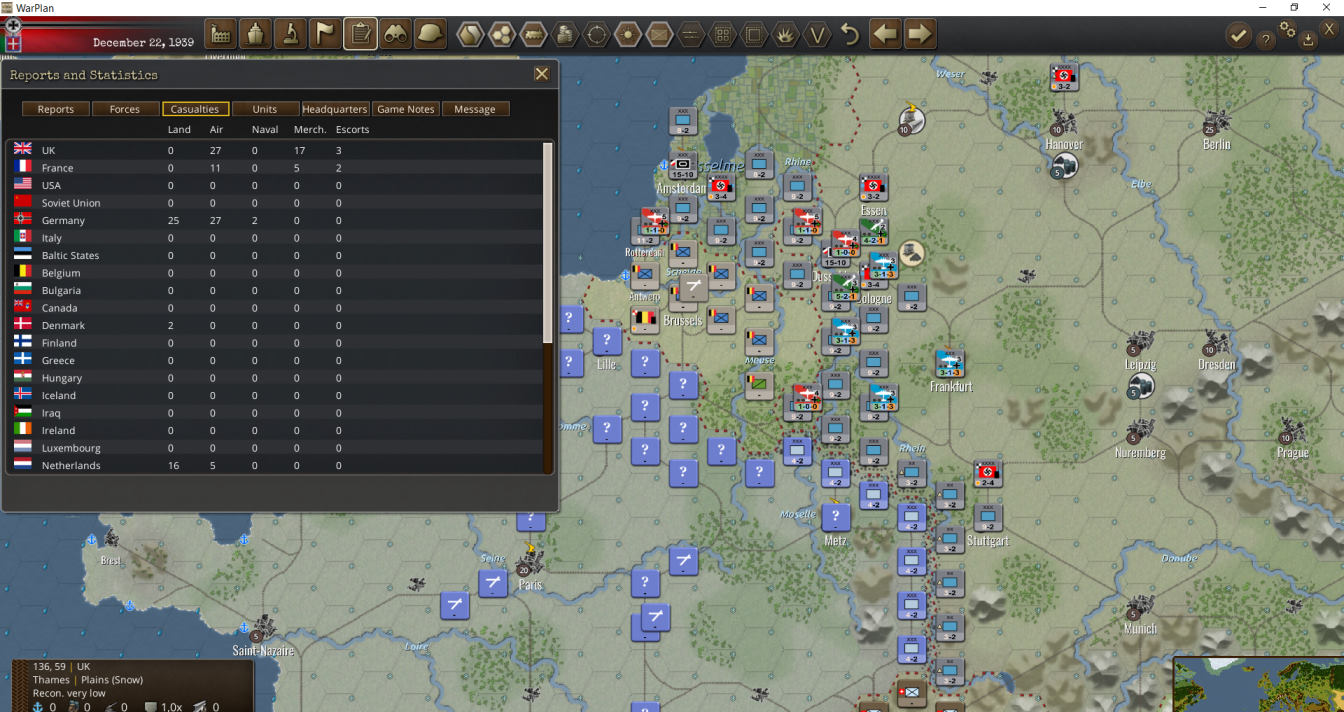The width and height of the screenshot is (1344, 712).
Task: Open the research microscope icon
Action: pyautogui.click(x=291, y=34)
